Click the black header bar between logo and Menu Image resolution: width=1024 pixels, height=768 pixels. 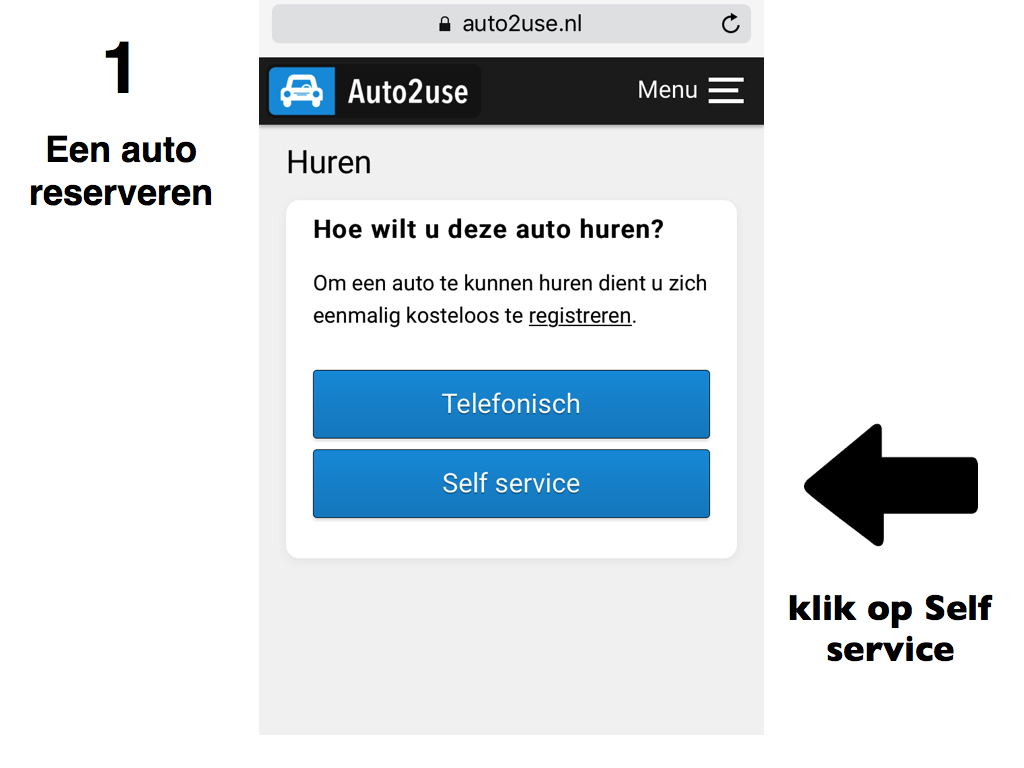(559, 91)
